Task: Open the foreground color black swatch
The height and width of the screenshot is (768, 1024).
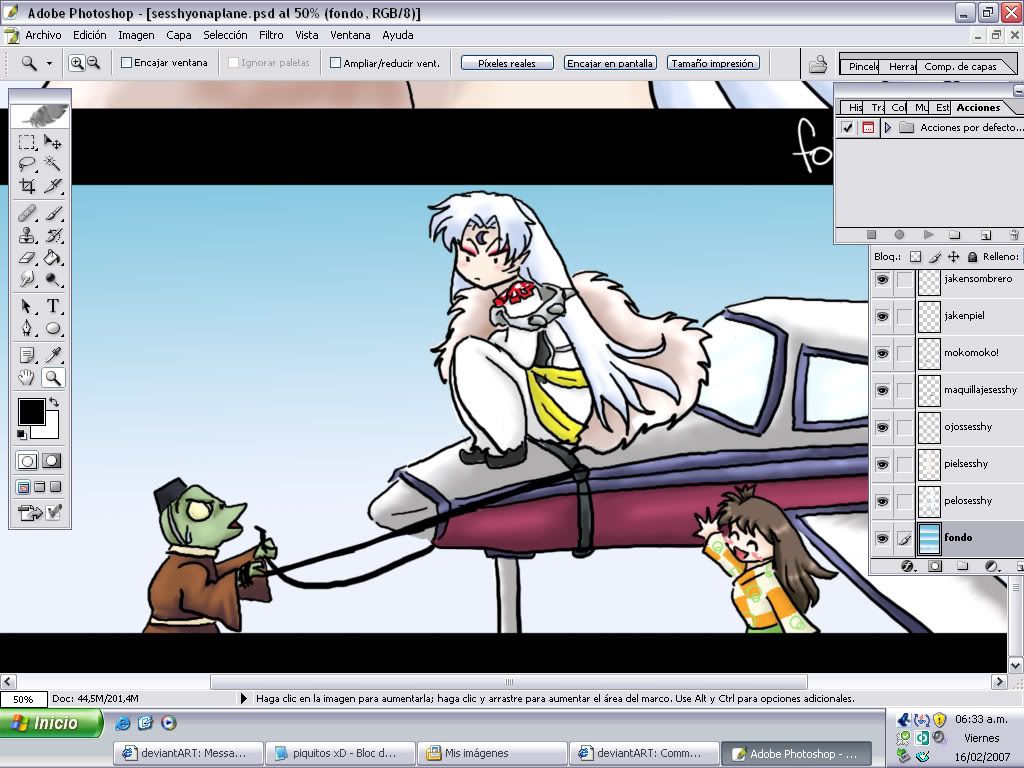Action: [30, 411]
